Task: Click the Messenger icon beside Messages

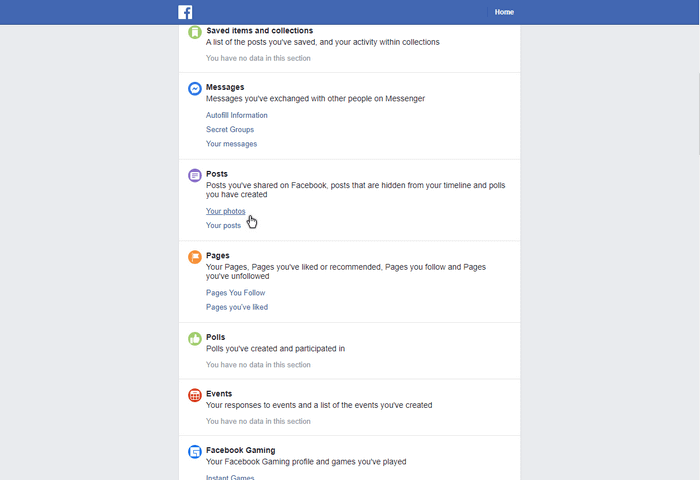Action: coord(195,88)
